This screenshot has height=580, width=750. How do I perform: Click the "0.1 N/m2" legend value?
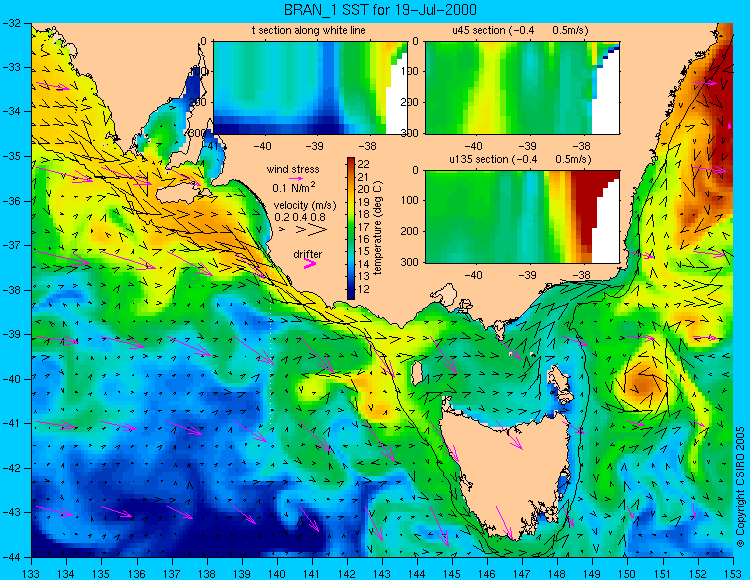click(x=294, y=187)
